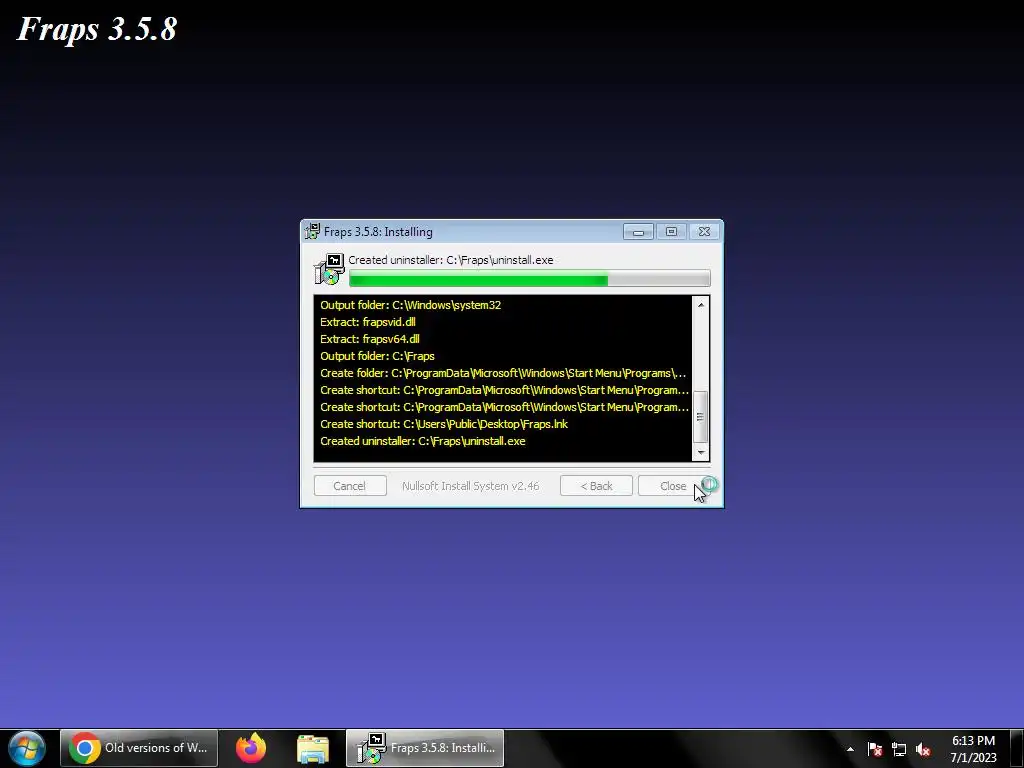
Task: Select log line 'Create folder: C:\ProgramData...'
Action: pyautogui.click(x=504, y=373)
